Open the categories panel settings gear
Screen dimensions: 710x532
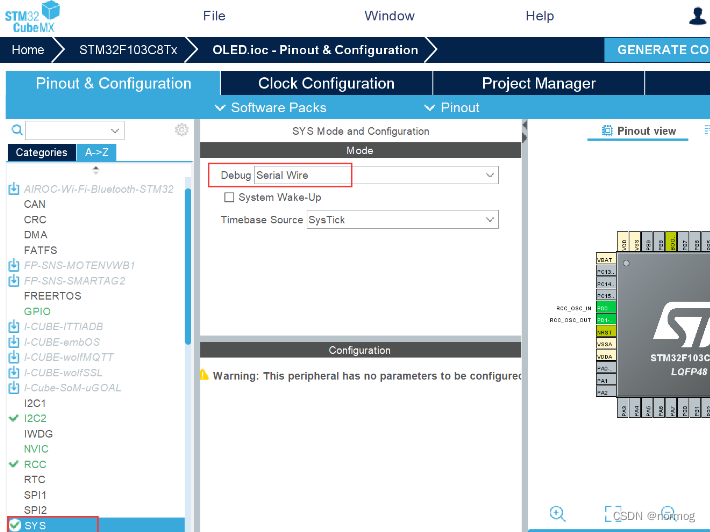(x=182, y=130)
